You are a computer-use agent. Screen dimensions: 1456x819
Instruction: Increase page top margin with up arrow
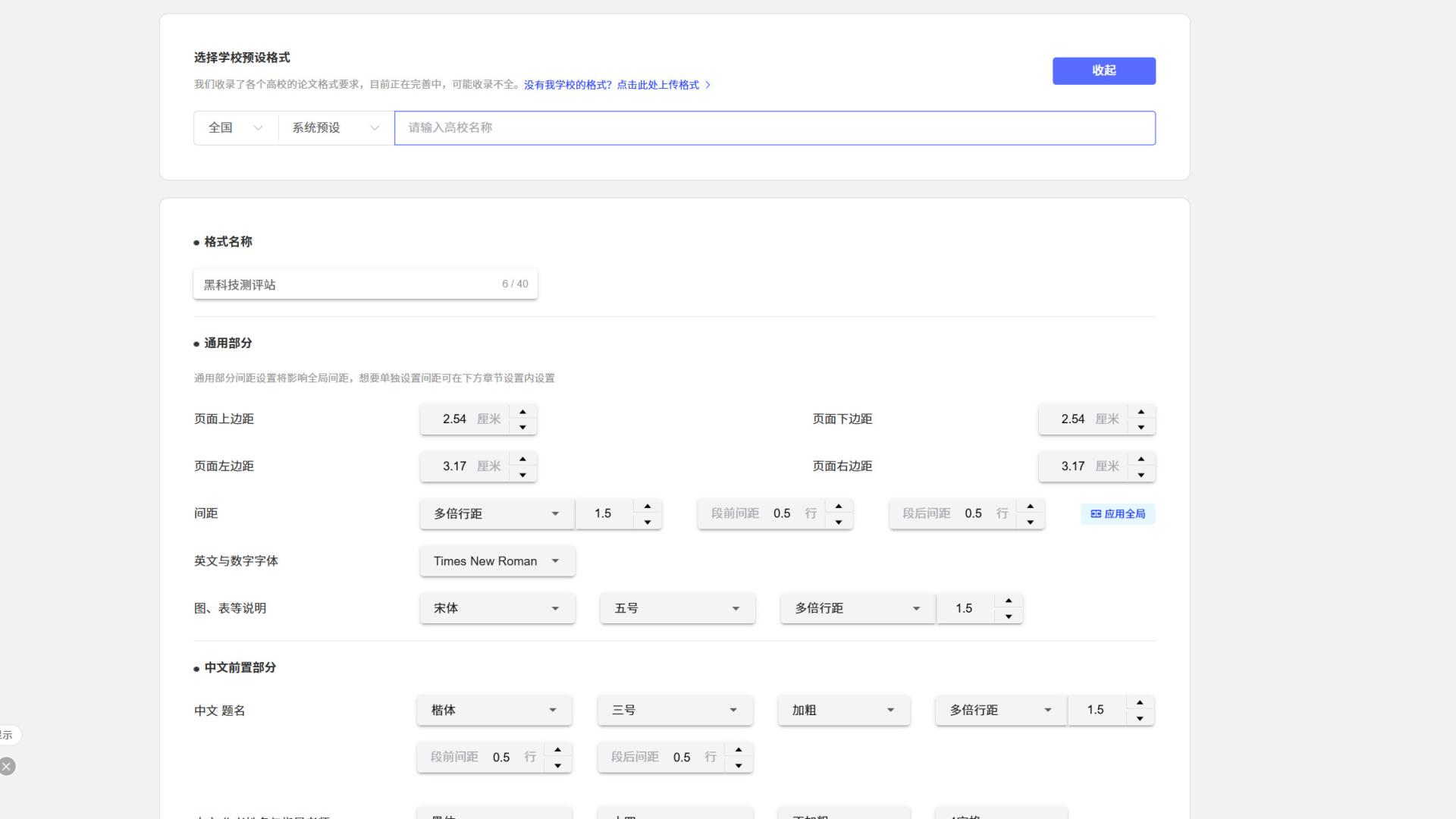[522, 412]
